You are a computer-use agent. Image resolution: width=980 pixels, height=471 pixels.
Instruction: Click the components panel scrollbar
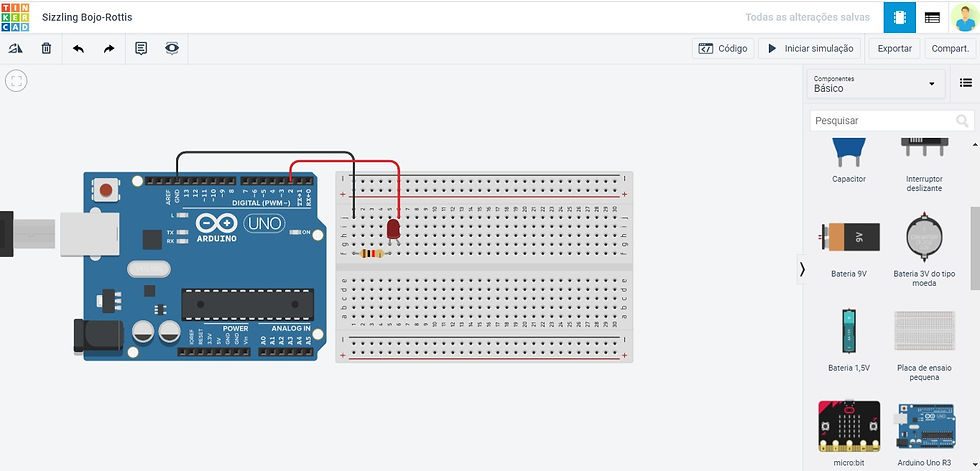tap(974, 250)
